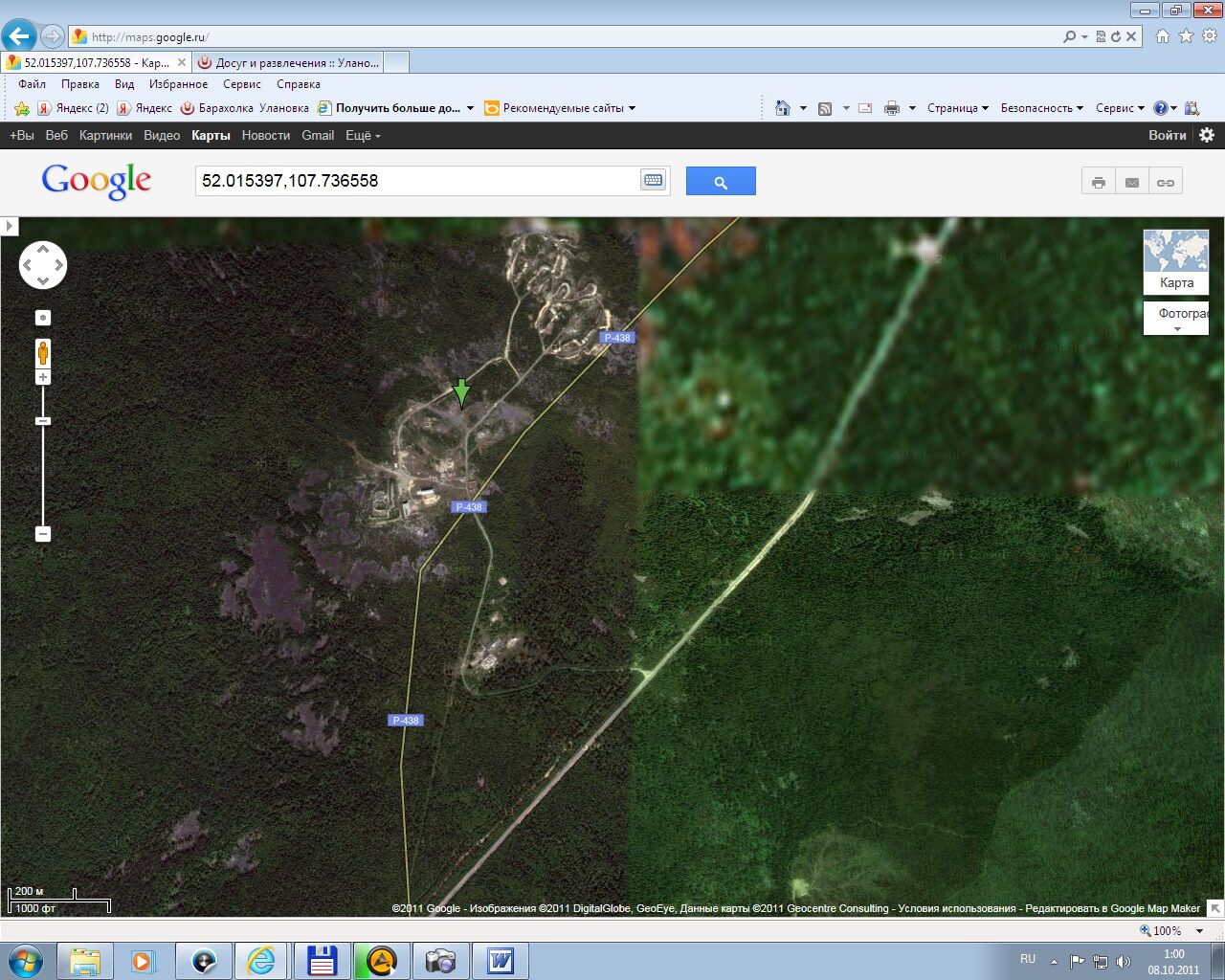Open the Избранное menu
Image resolution: width=1225 pixels, height=980 pixels.
(178, 84)
